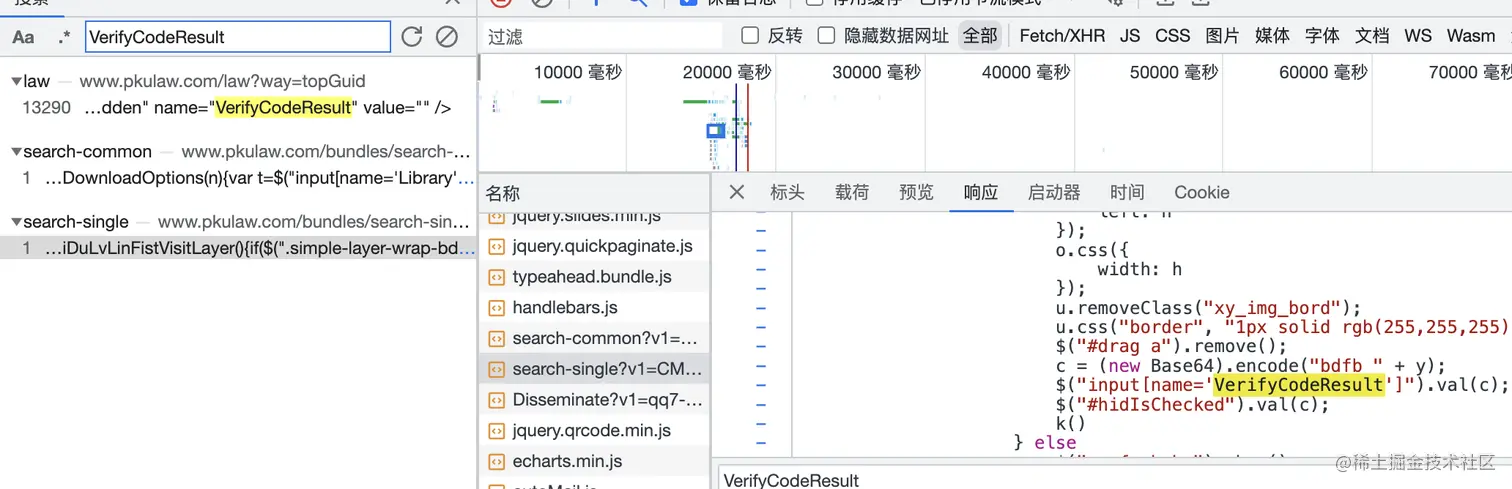Toggle the .* regular expression search option

point(64,37)
